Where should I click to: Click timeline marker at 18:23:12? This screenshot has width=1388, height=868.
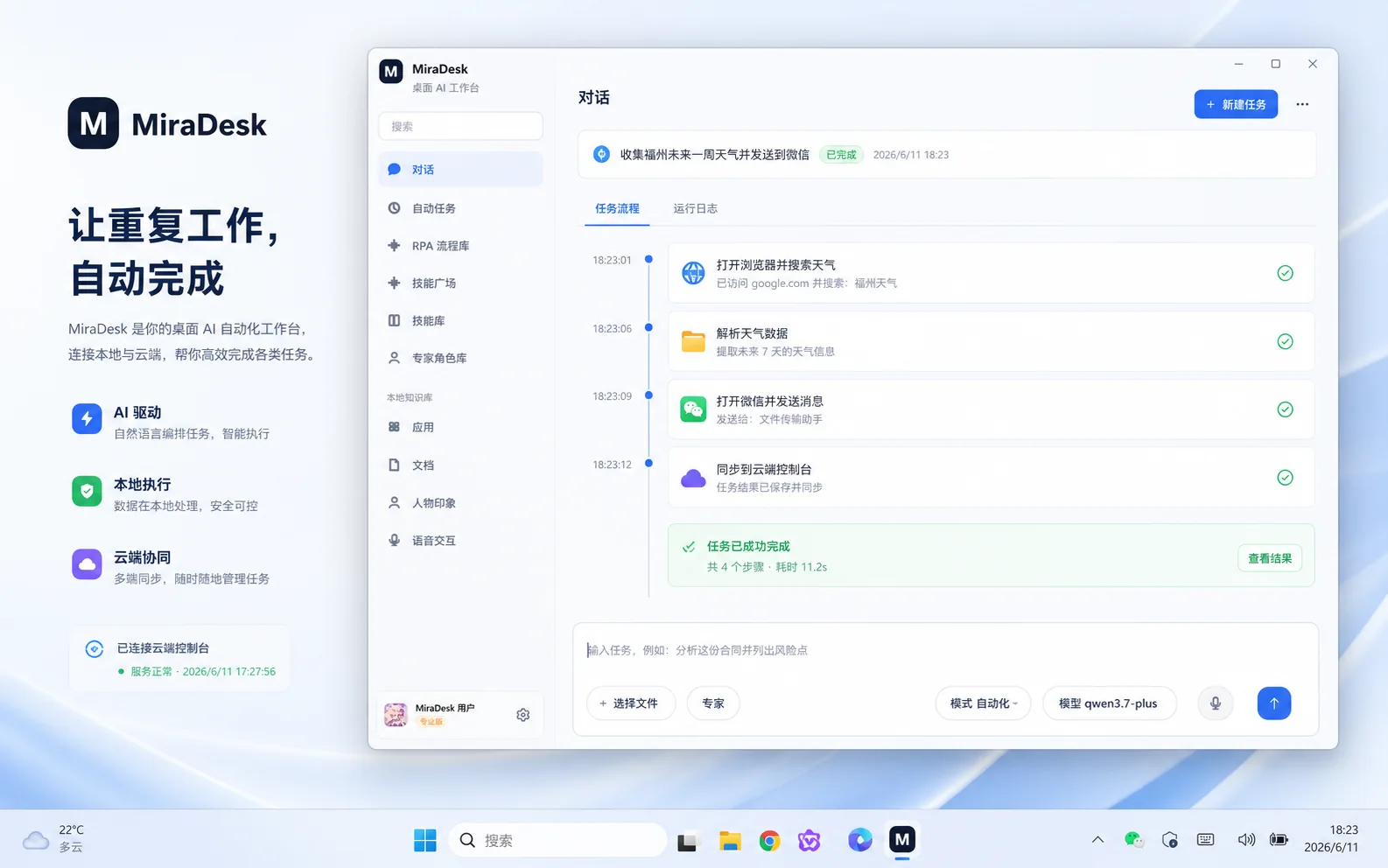(648, 464)
